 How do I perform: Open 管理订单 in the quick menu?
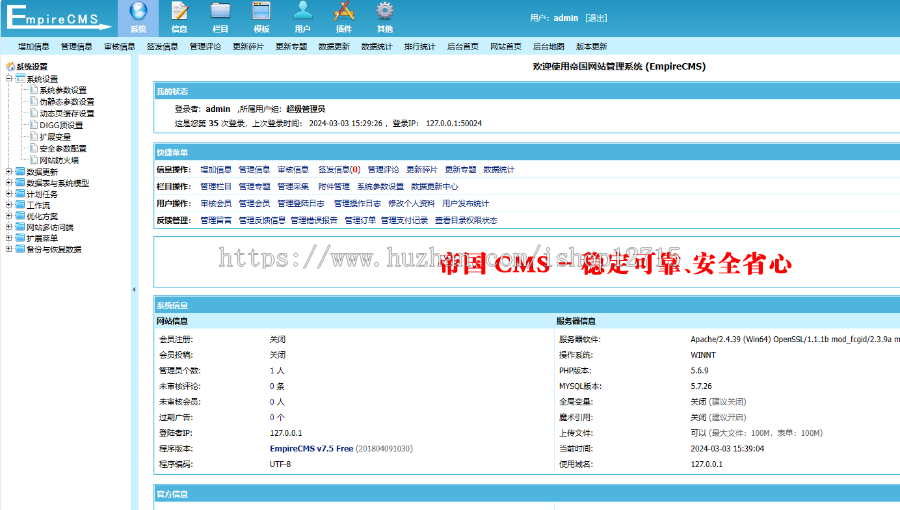point(360,220)
